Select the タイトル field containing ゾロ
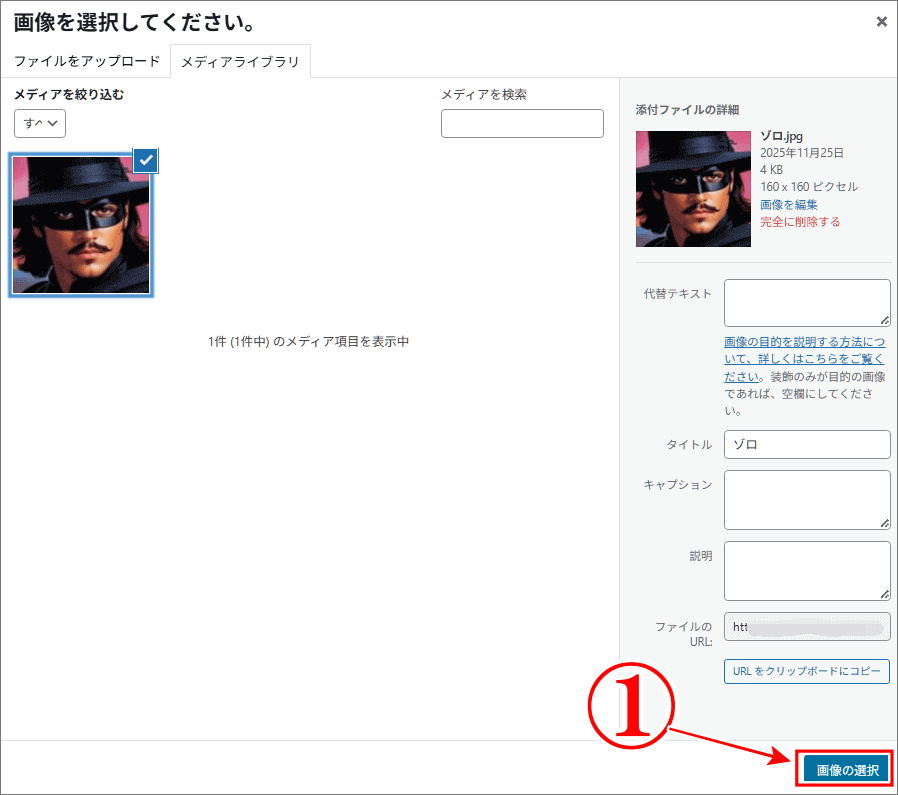Viewport: 898px width, 795px height. tap(807, 444)
